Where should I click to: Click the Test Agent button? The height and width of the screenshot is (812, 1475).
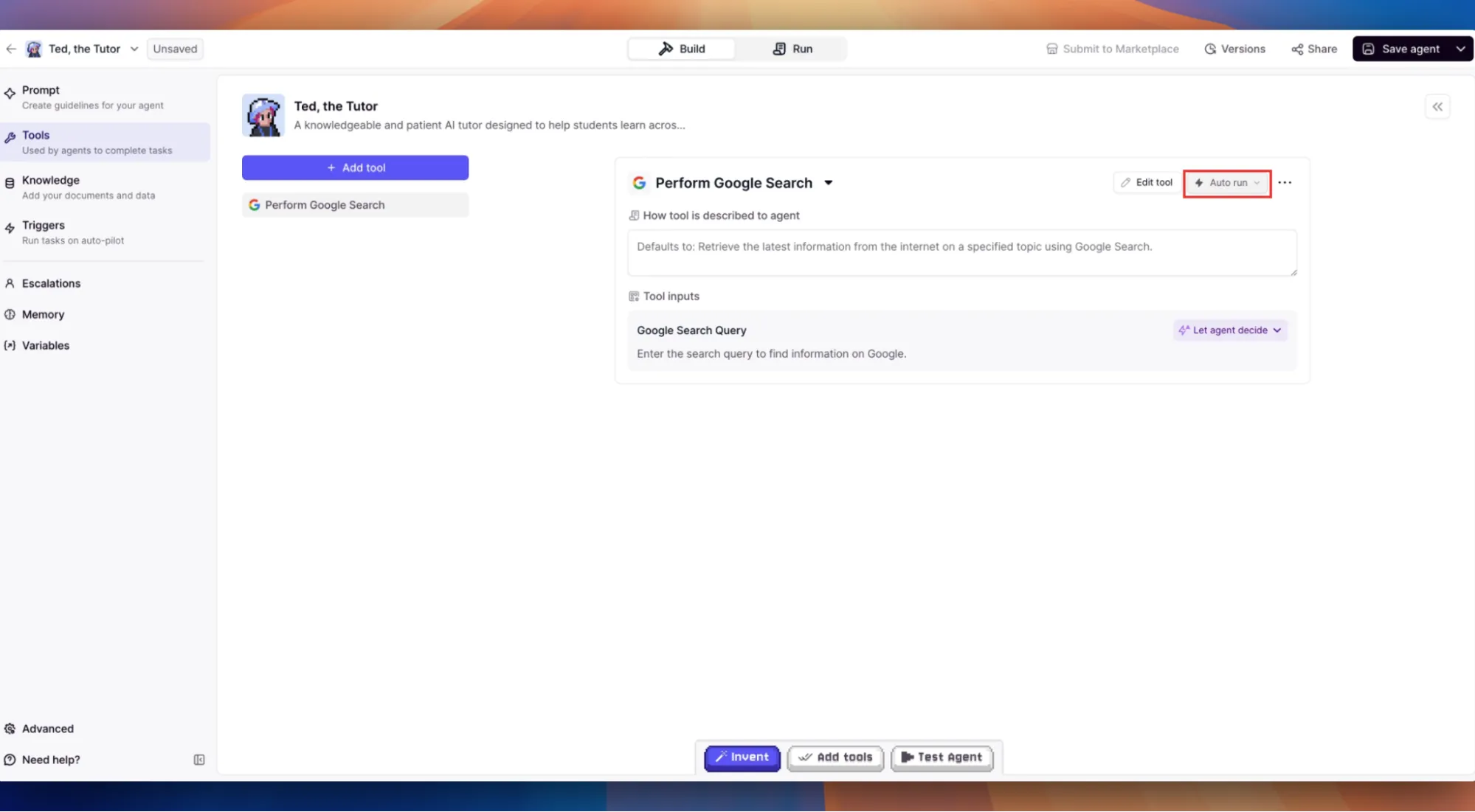point(942,757)
